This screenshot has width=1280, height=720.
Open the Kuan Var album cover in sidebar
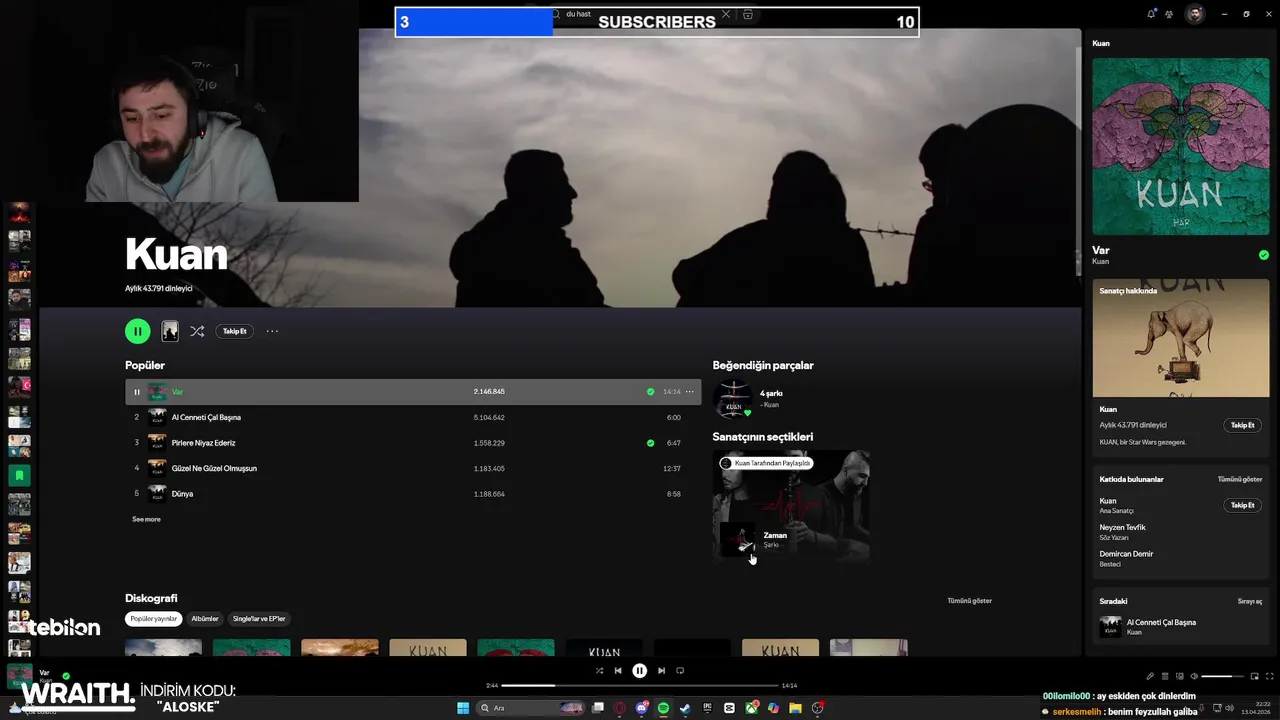[1180, 146]
